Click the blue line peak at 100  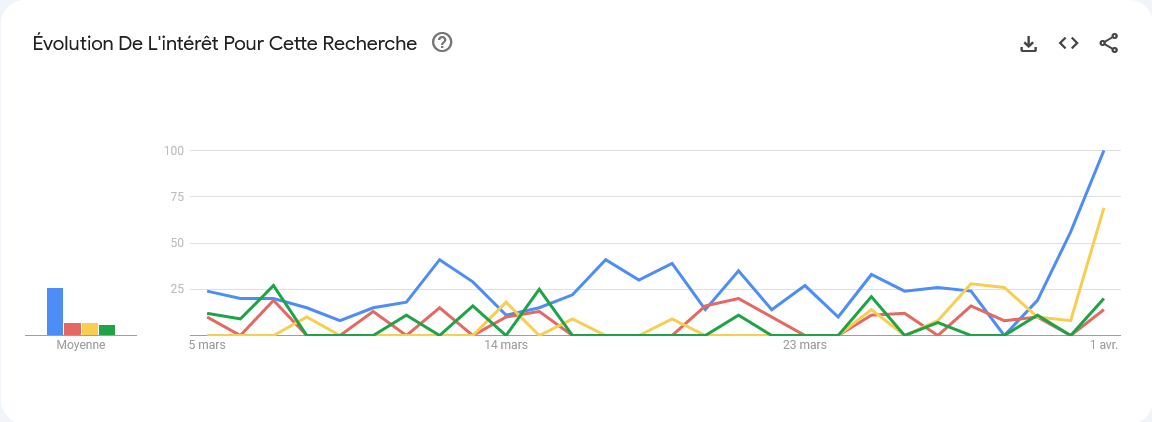[1104, 151]
